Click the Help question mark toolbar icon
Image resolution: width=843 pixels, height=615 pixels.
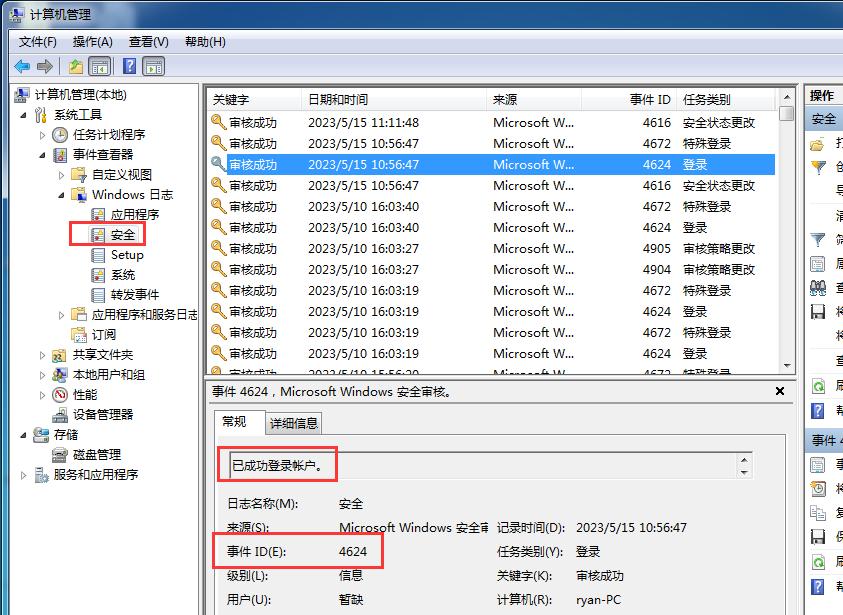(128, 66)
